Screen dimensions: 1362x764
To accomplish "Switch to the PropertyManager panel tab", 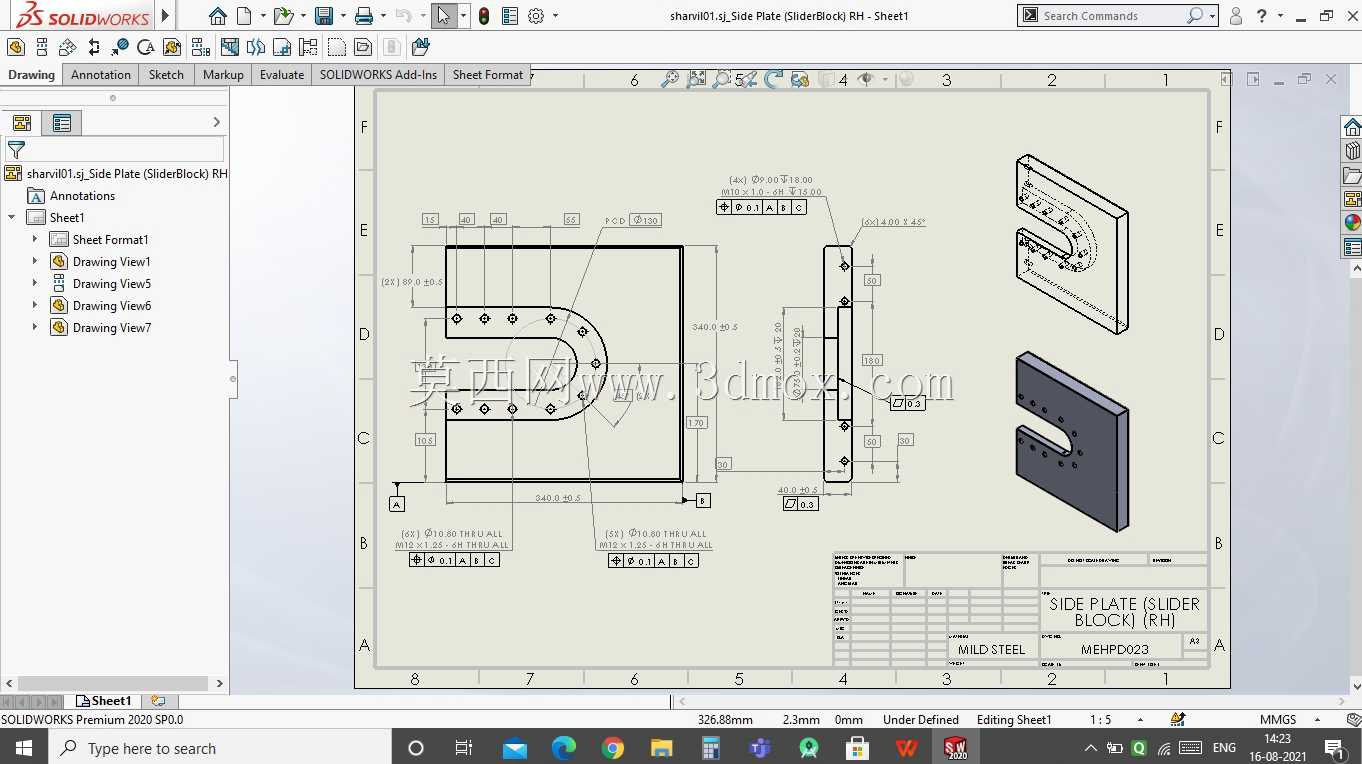I will click(62, 123).
